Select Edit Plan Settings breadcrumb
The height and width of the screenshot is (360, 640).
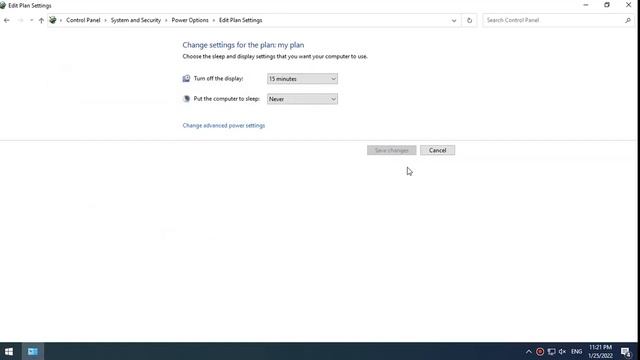240,20
